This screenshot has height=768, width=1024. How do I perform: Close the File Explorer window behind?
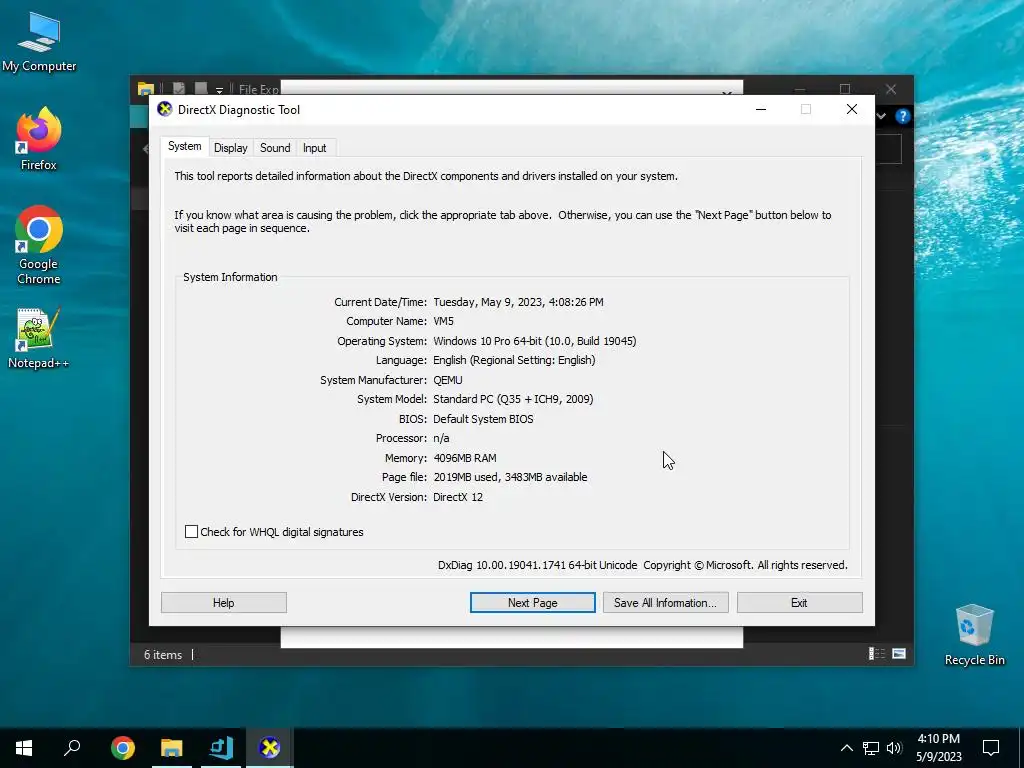click(891, 89)
